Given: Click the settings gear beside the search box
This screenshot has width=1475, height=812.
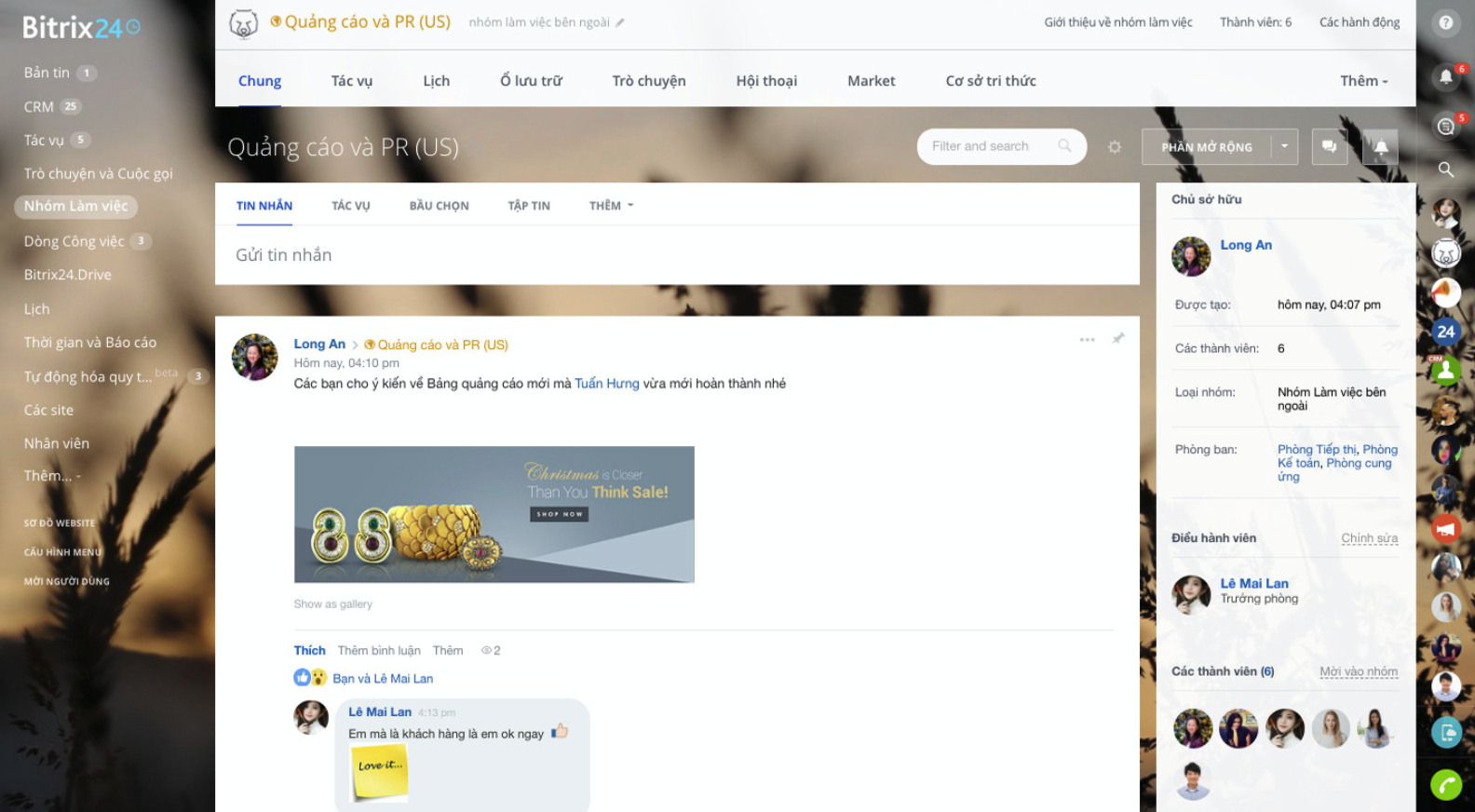Looking at the screenshot, I should click(1115, 147).
